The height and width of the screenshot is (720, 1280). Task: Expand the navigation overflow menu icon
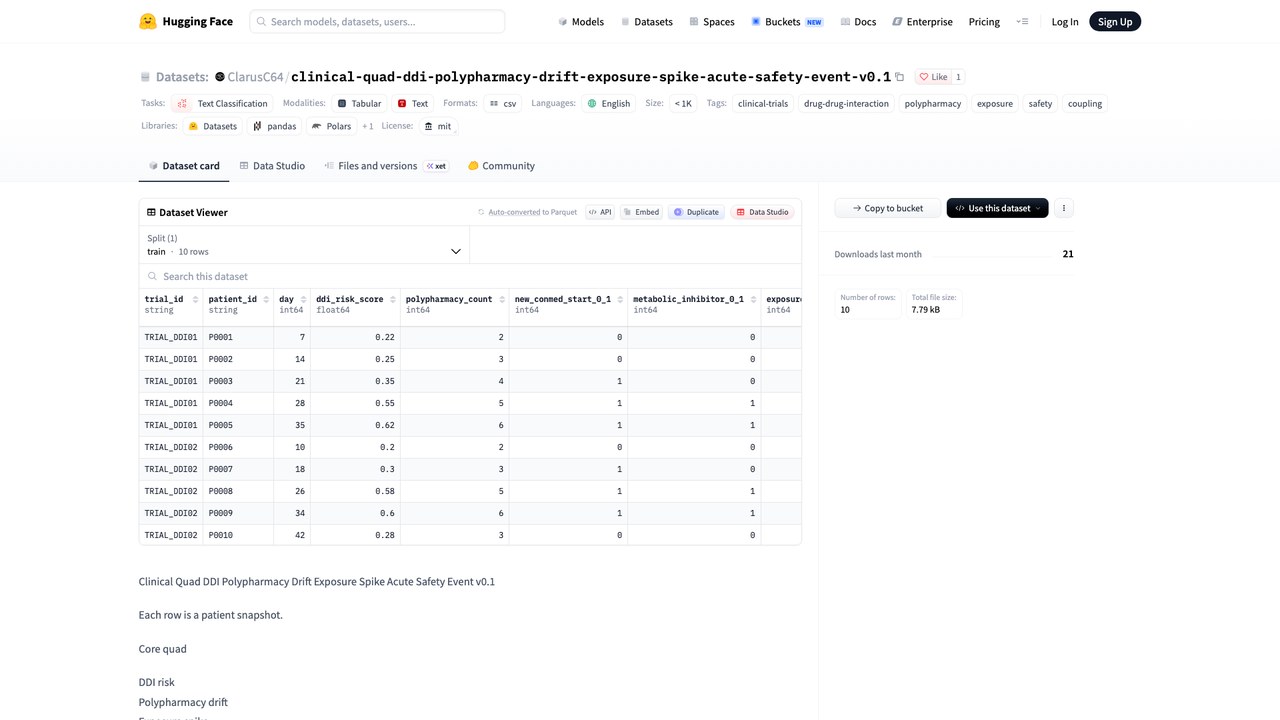coord(1022,21)
